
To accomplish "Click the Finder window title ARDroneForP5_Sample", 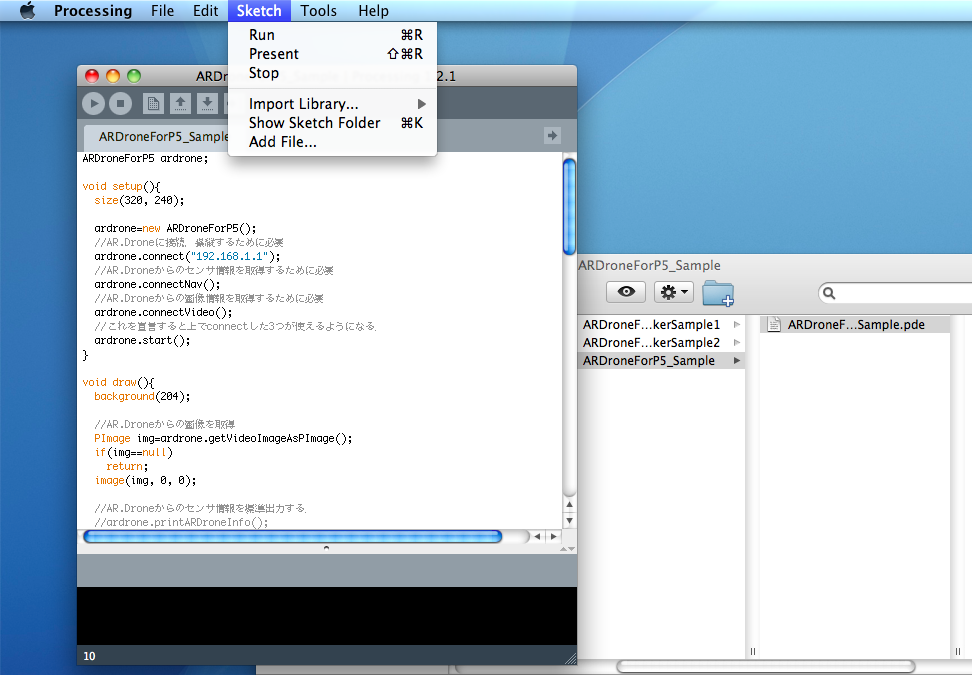I will pyautogui.click(x=649, y=265).
